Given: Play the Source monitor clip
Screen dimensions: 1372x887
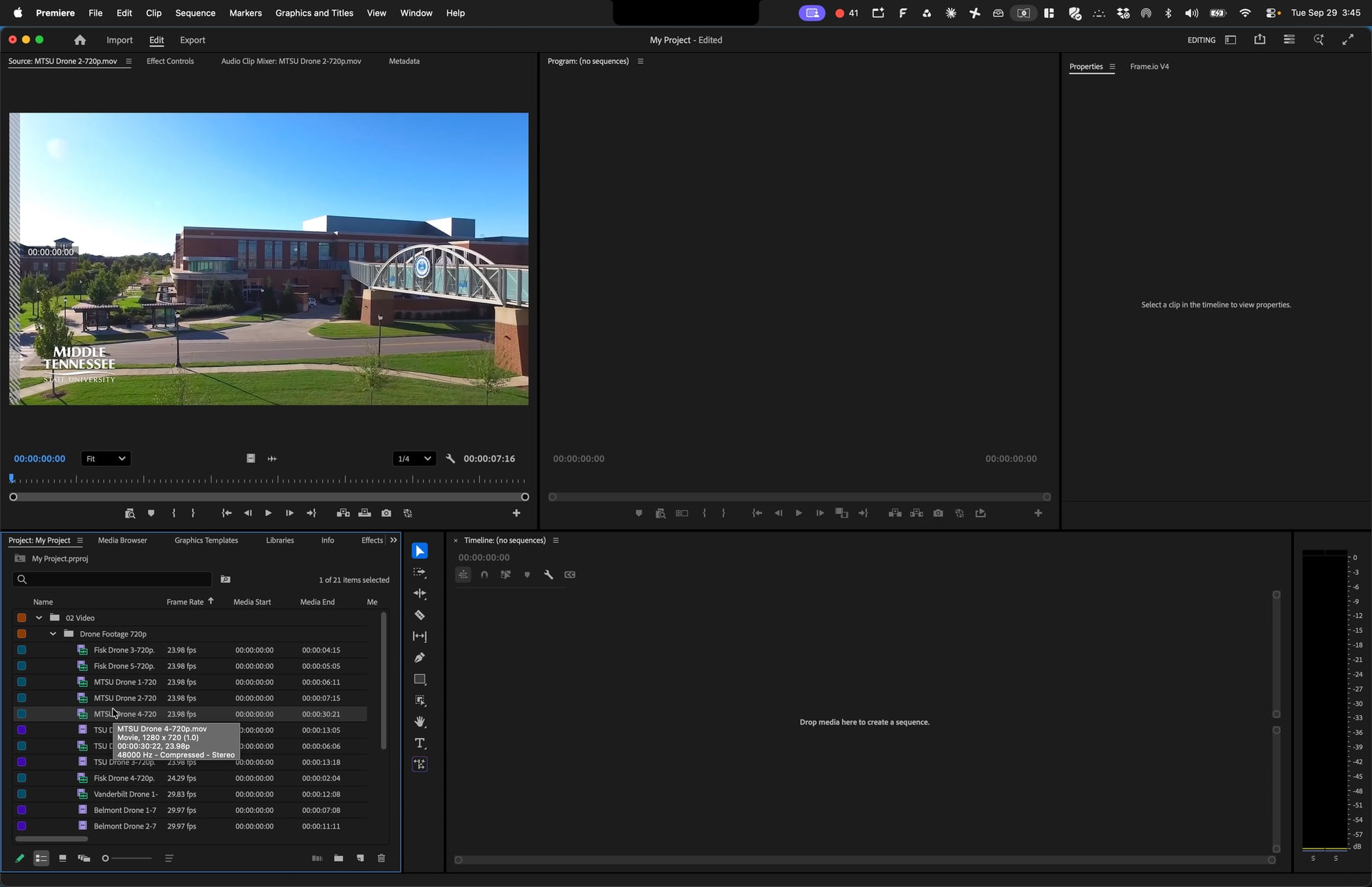Looking at the screenshot, I should pos(268,513).
